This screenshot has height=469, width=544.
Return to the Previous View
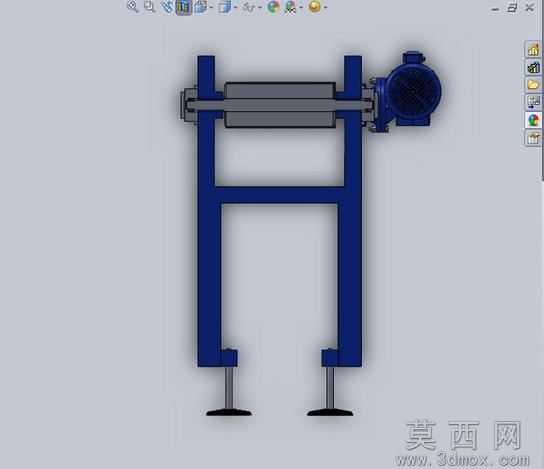click(x=167, y=7)
